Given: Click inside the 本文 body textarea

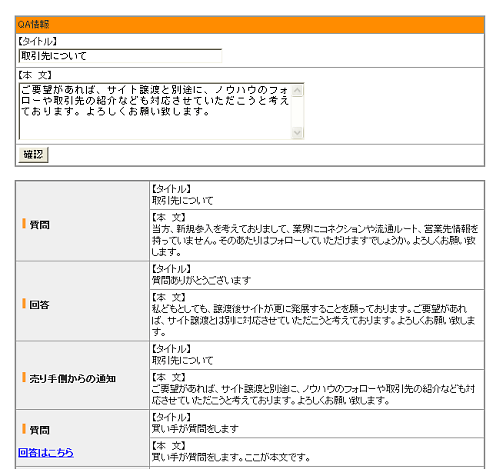Looking at the screenshot, I should pyautogui.click(x=155, y=111).
